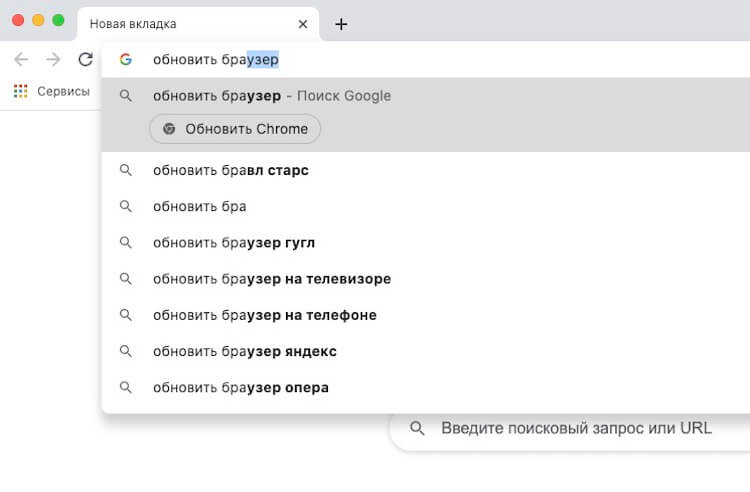The width and height of the screenshot is (750, 492).
Task: Open the Сервисы bookmark link
Action: tap(63, 91)
